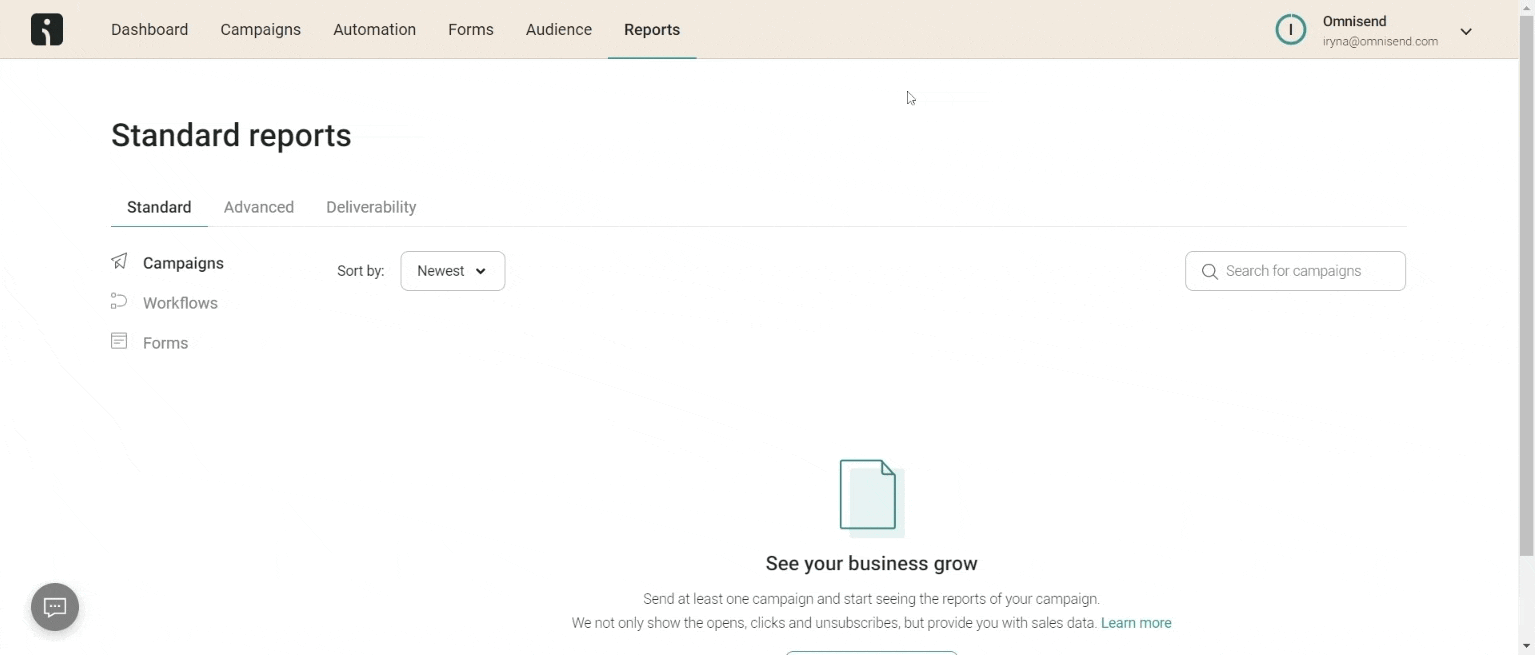Open the Dashboard navigation item
Viewport: 1535px width, 655px height.
[x=149, y=29]
